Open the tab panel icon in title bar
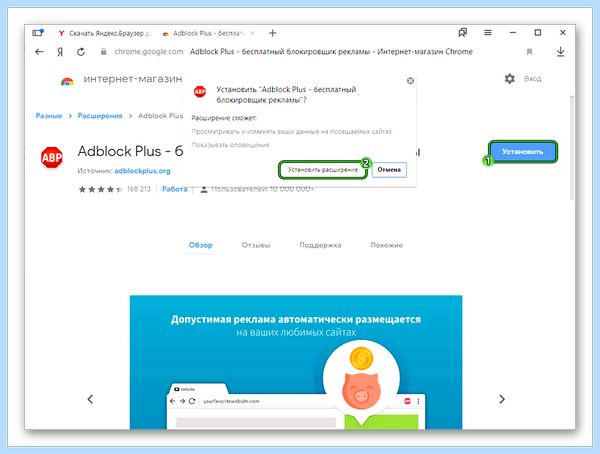600x454 pixels. point(38,33)
